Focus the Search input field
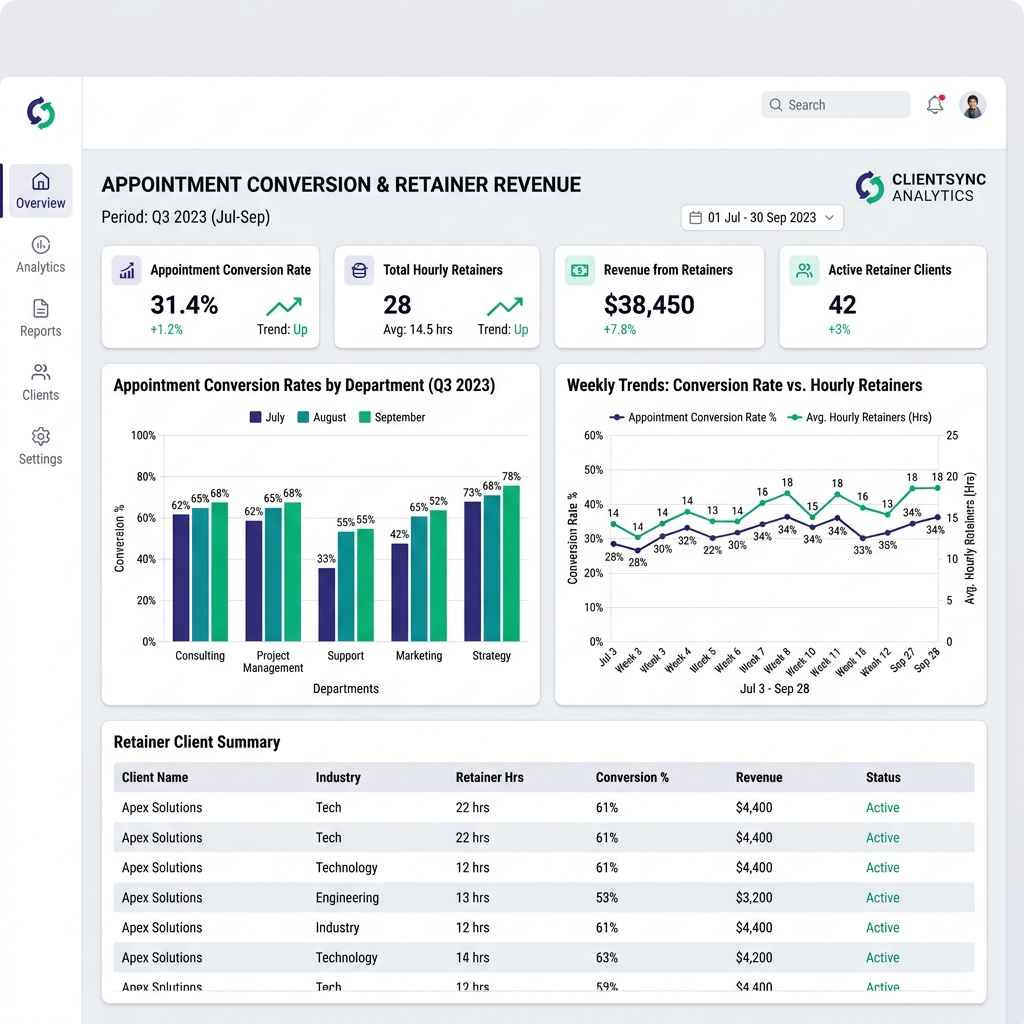The image size is (1024, 1024). [x=835, y=104]
